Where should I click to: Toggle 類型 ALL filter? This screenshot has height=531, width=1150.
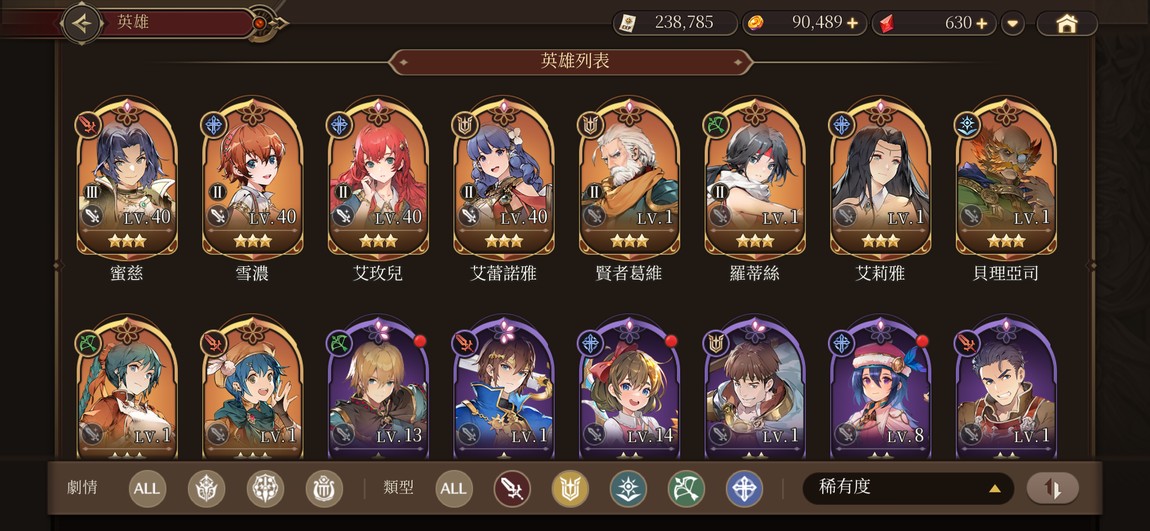click(x=454, y=489)
